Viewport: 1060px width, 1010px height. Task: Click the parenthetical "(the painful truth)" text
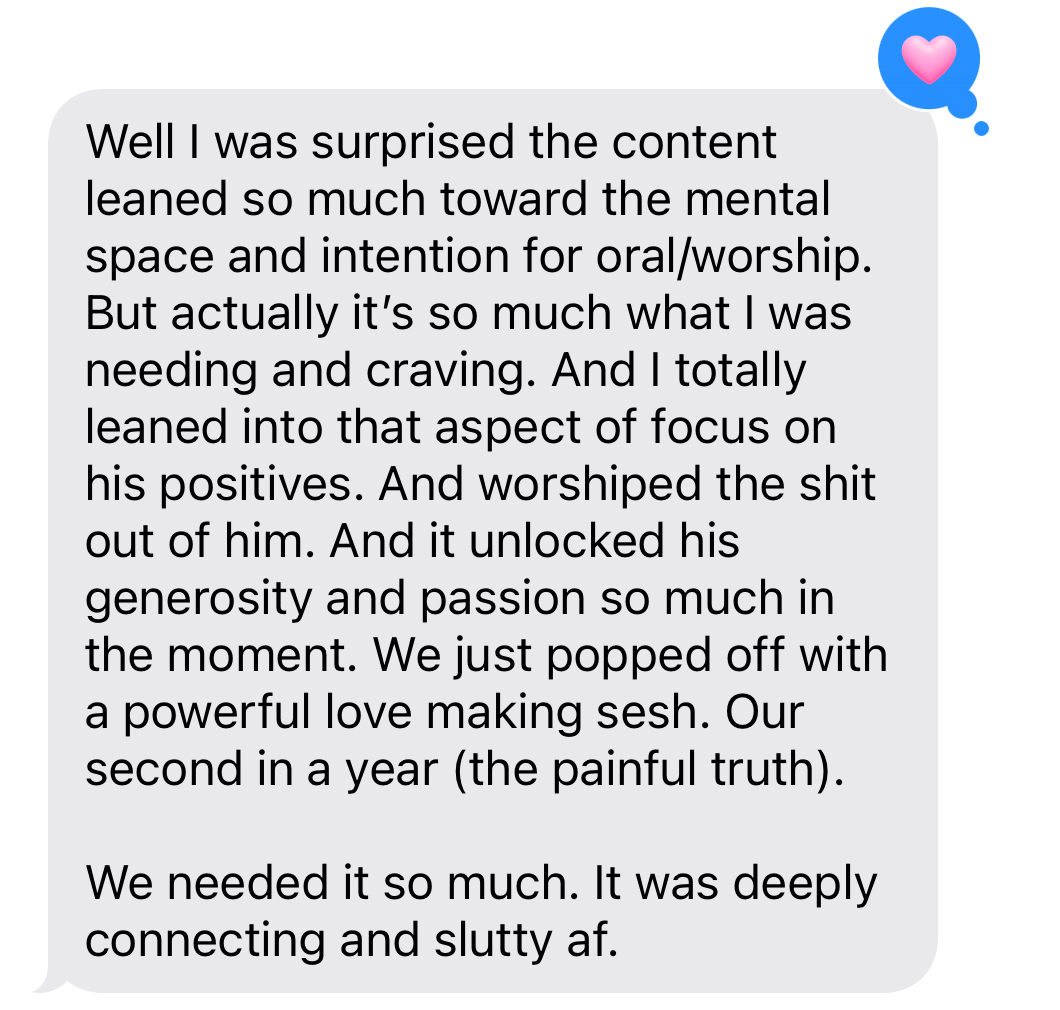tap(648, 771)
